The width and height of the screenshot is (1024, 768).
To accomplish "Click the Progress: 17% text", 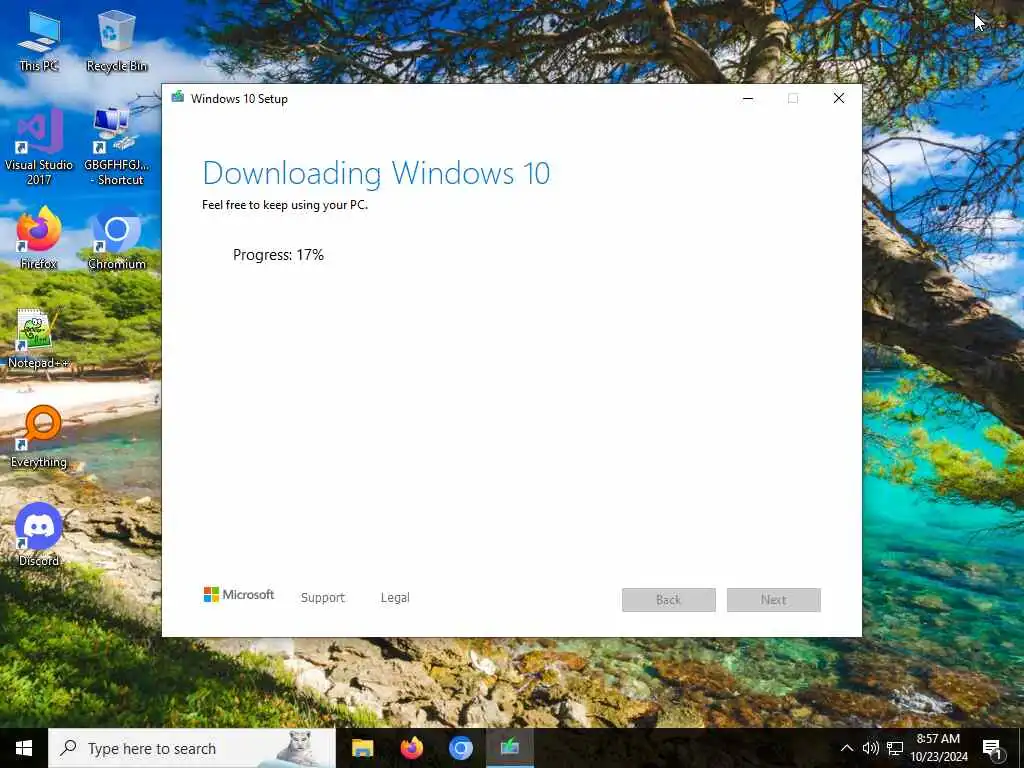I will [278, 255].
